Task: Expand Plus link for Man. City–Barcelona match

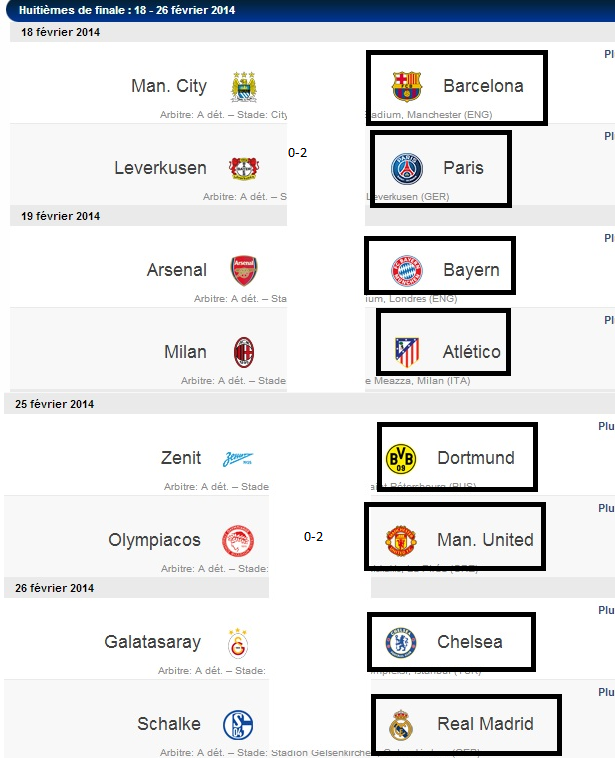Action: 609,54
